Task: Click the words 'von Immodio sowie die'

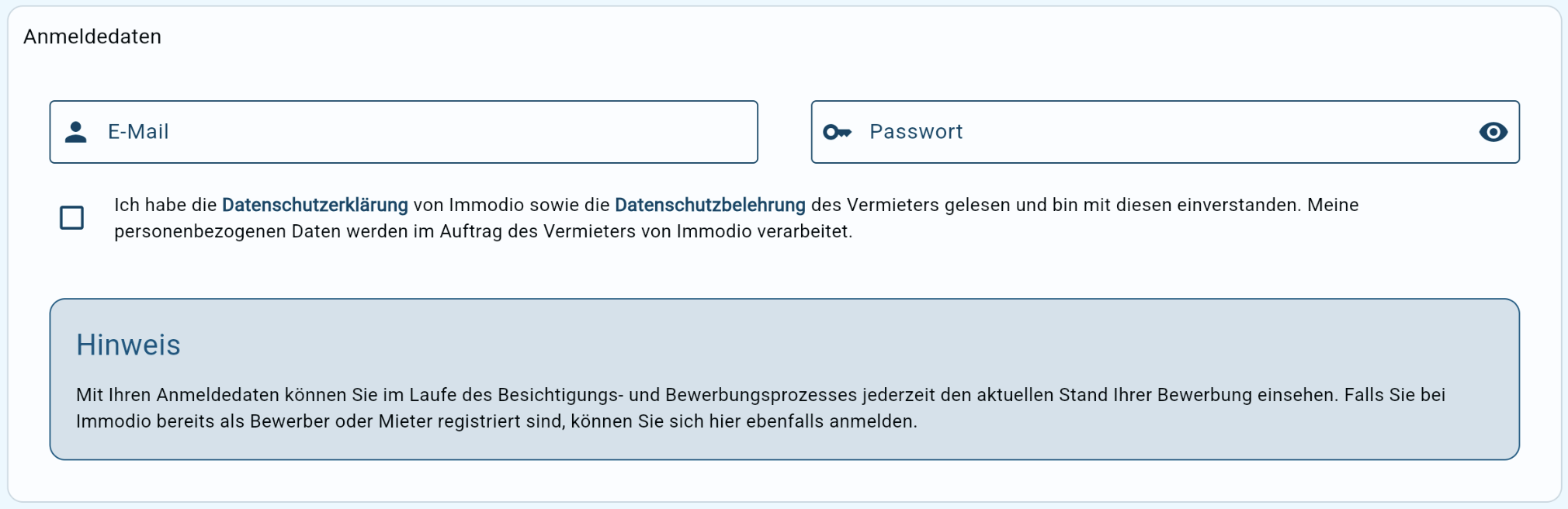Action: pyautogui.click(x=512, y=205)
